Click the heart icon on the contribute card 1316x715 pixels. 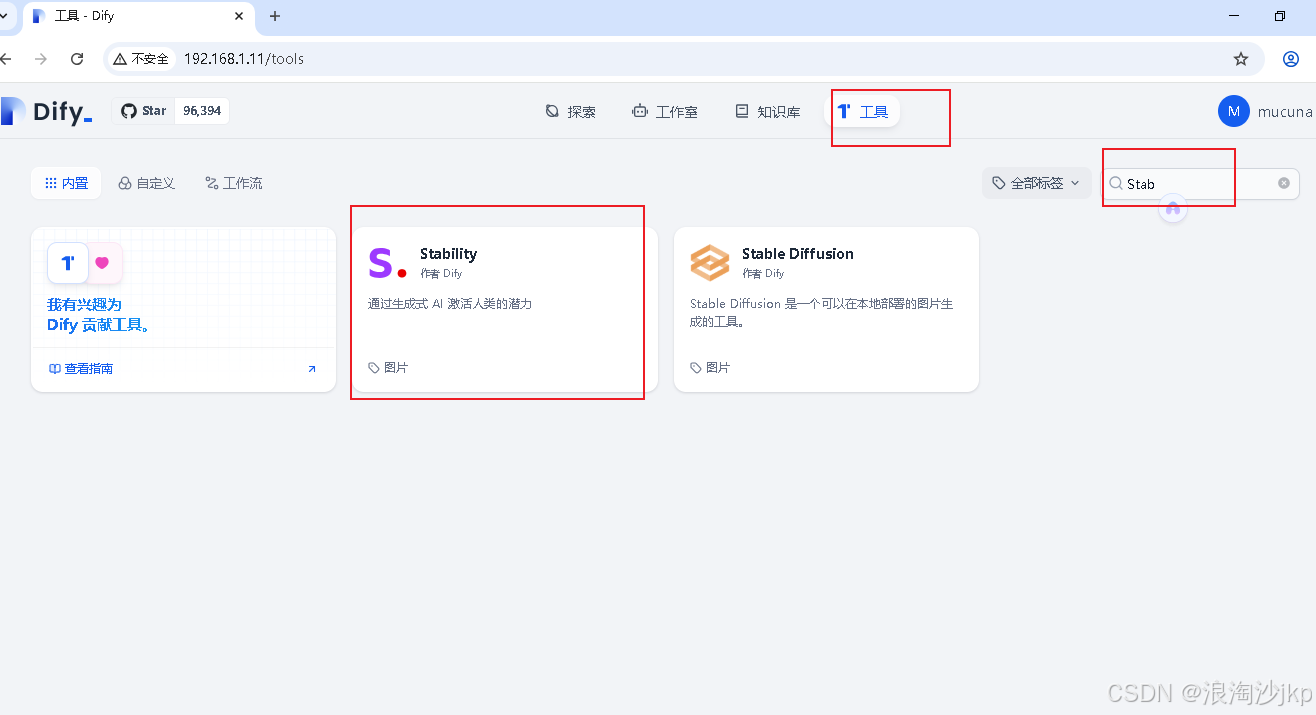[102, 263]
